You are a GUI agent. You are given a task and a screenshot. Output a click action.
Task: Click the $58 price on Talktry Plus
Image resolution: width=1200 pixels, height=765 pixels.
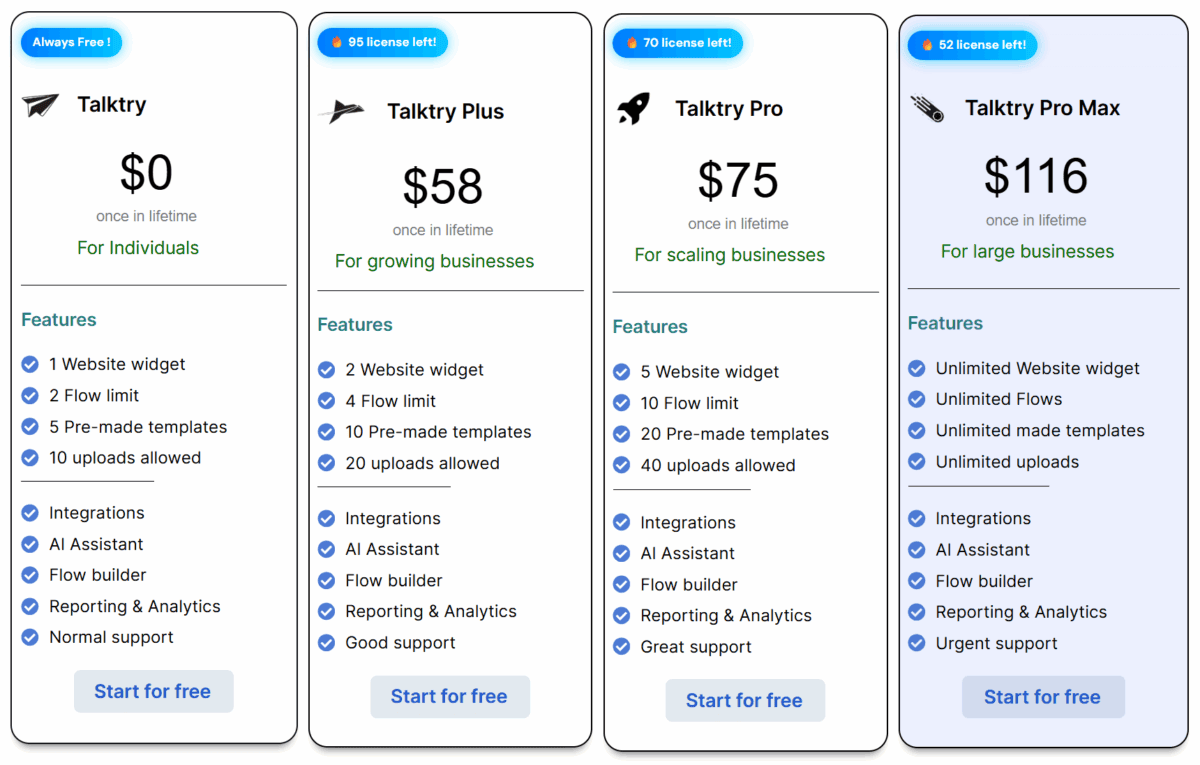click(x=443, y=187)
